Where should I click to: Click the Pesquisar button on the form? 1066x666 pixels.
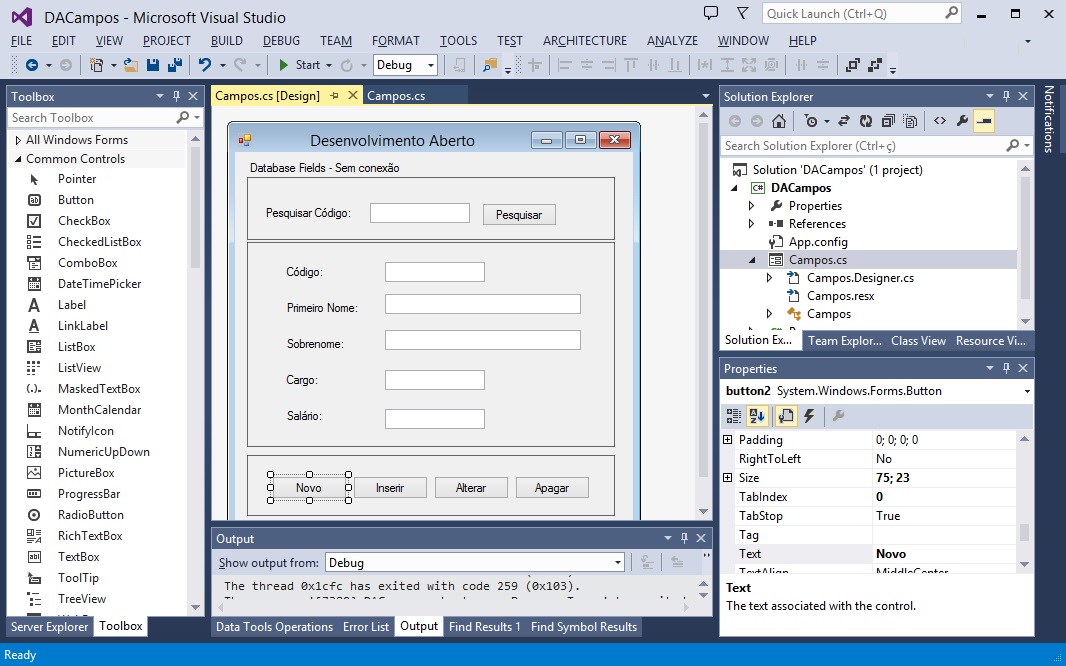pyautogui.click(x=519, y=215)
